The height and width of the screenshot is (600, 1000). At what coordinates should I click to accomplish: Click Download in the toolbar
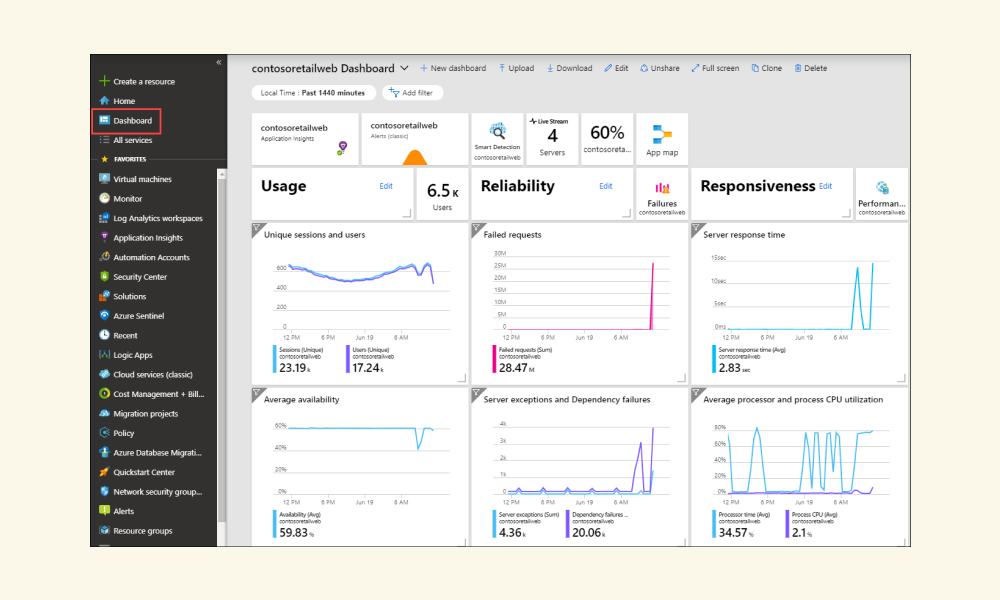pyautogui.click(x=570, y=68)
